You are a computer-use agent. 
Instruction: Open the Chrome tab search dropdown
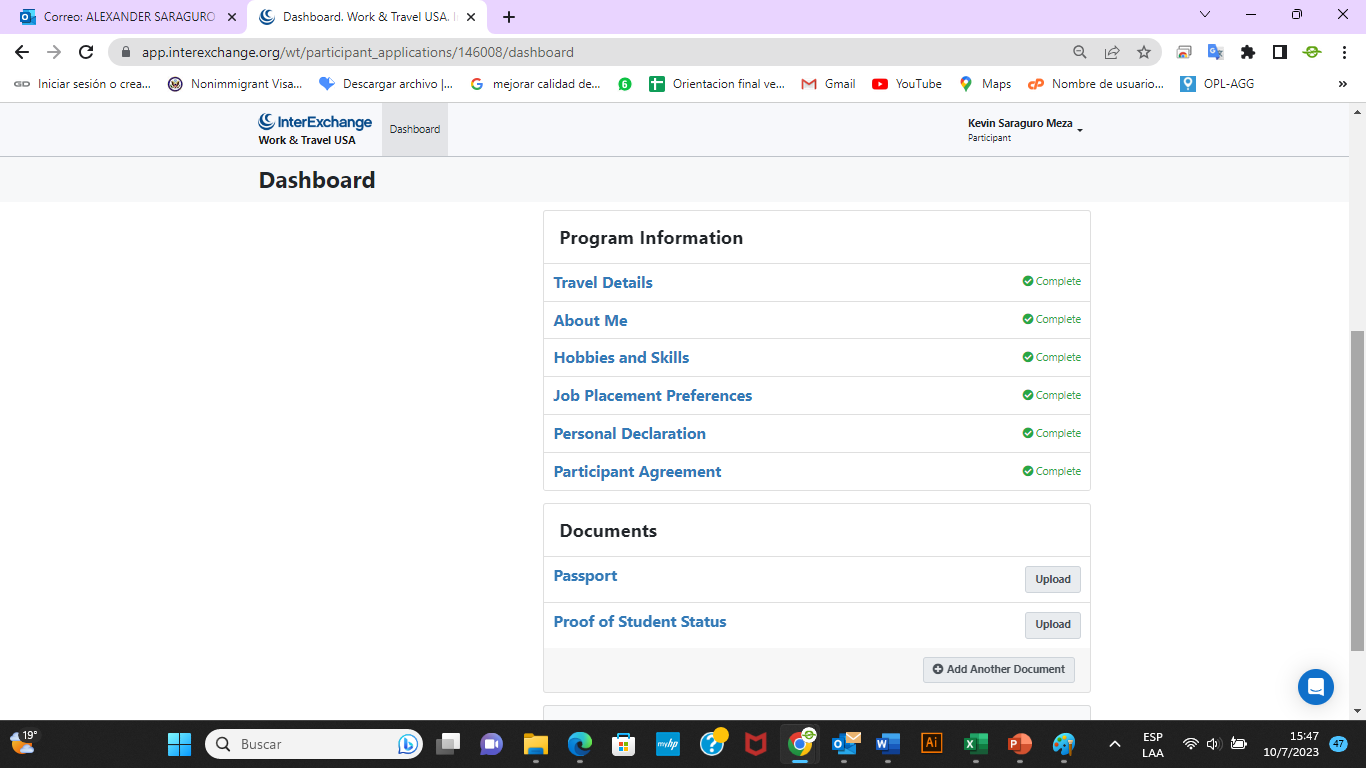coord(1204,15)
